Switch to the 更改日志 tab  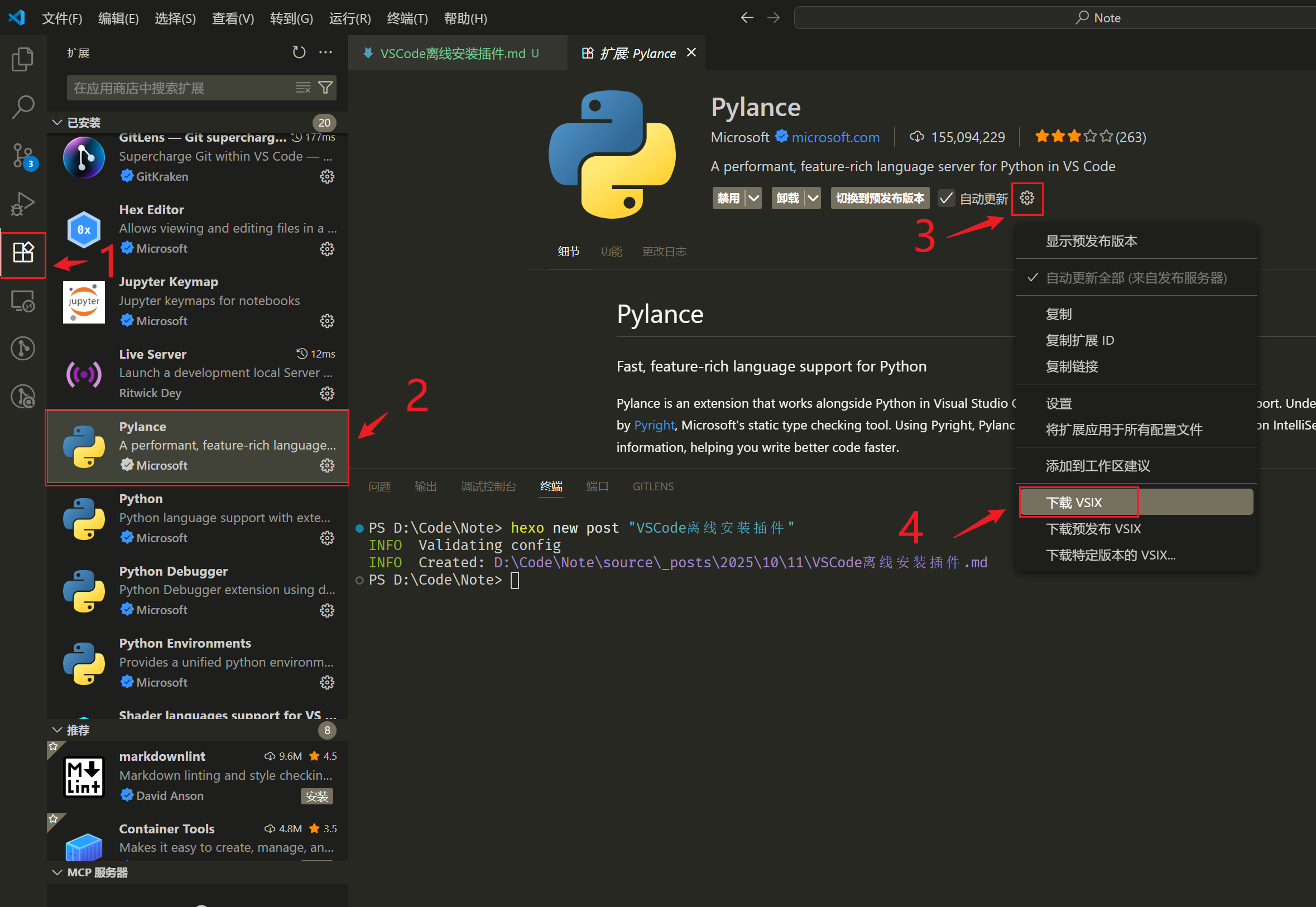(664, 252)
